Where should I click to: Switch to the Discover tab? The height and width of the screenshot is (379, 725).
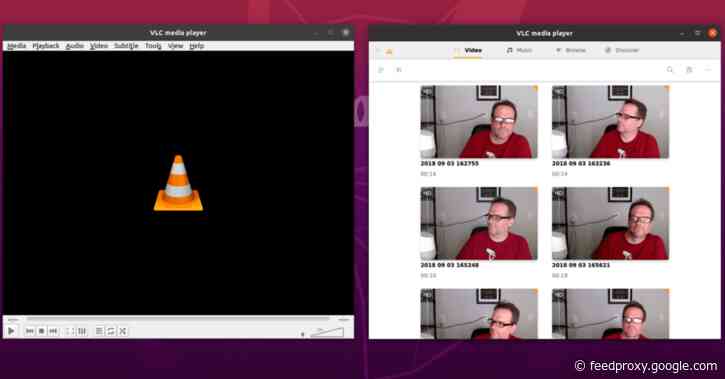coord(622,50)
